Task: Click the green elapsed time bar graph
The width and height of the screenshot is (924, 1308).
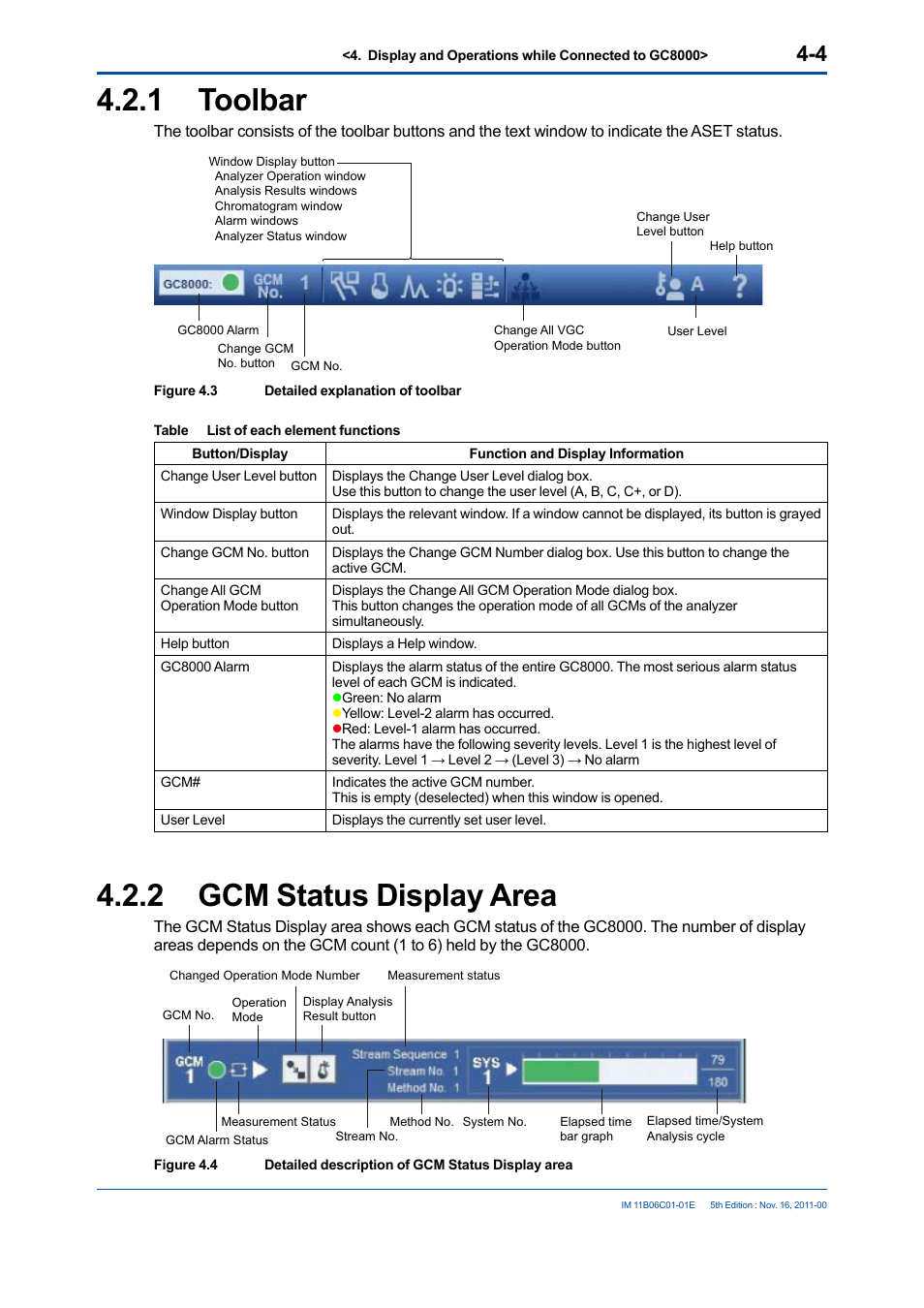Action: pyautogui.click(x=561, y=1071)
